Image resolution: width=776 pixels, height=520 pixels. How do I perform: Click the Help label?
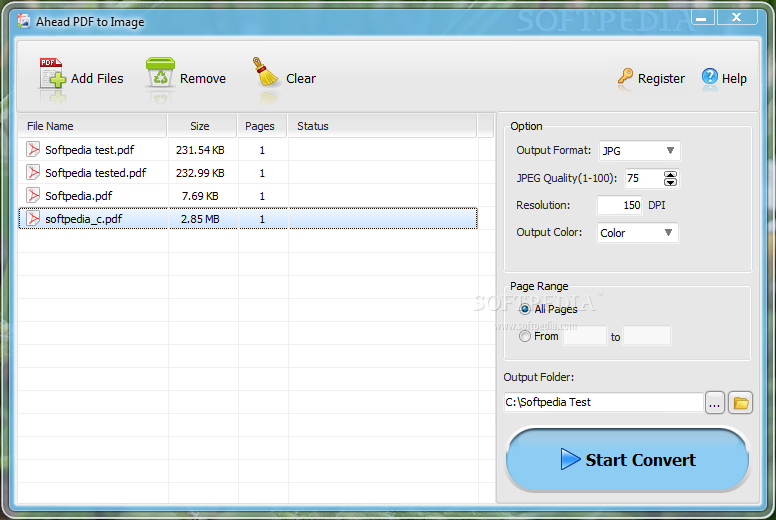[734, 79]
